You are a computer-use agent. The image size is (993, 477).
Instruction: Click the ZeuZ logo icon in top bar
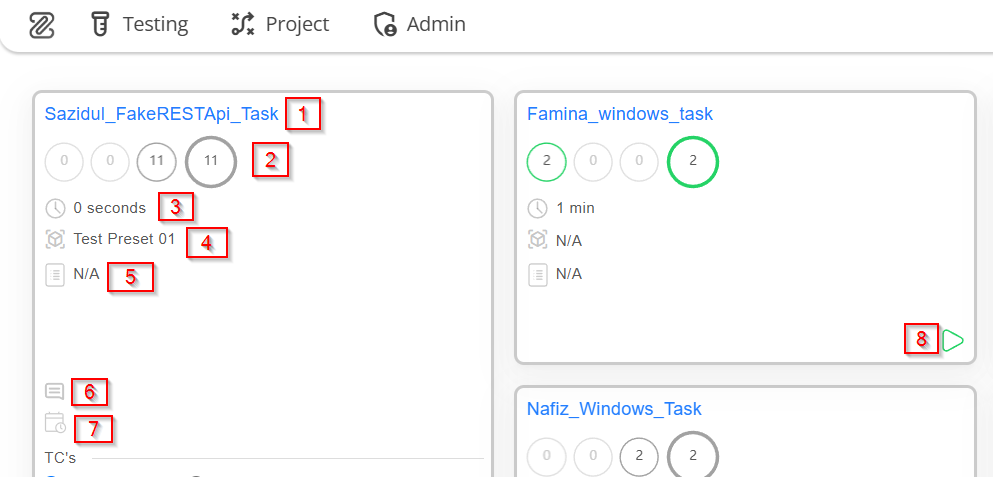click(x=42, y=25)
